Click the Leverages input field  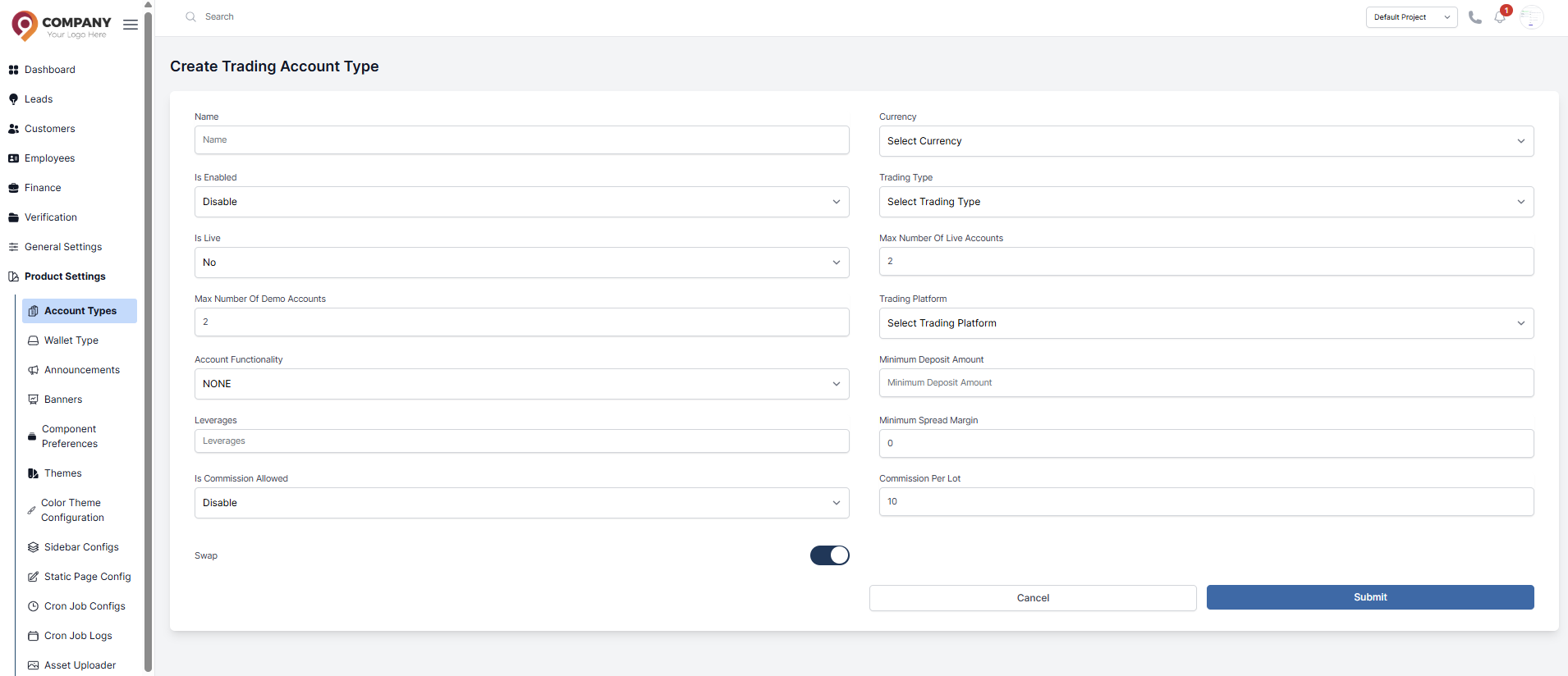pyautogui.click(x=521, y=441)
